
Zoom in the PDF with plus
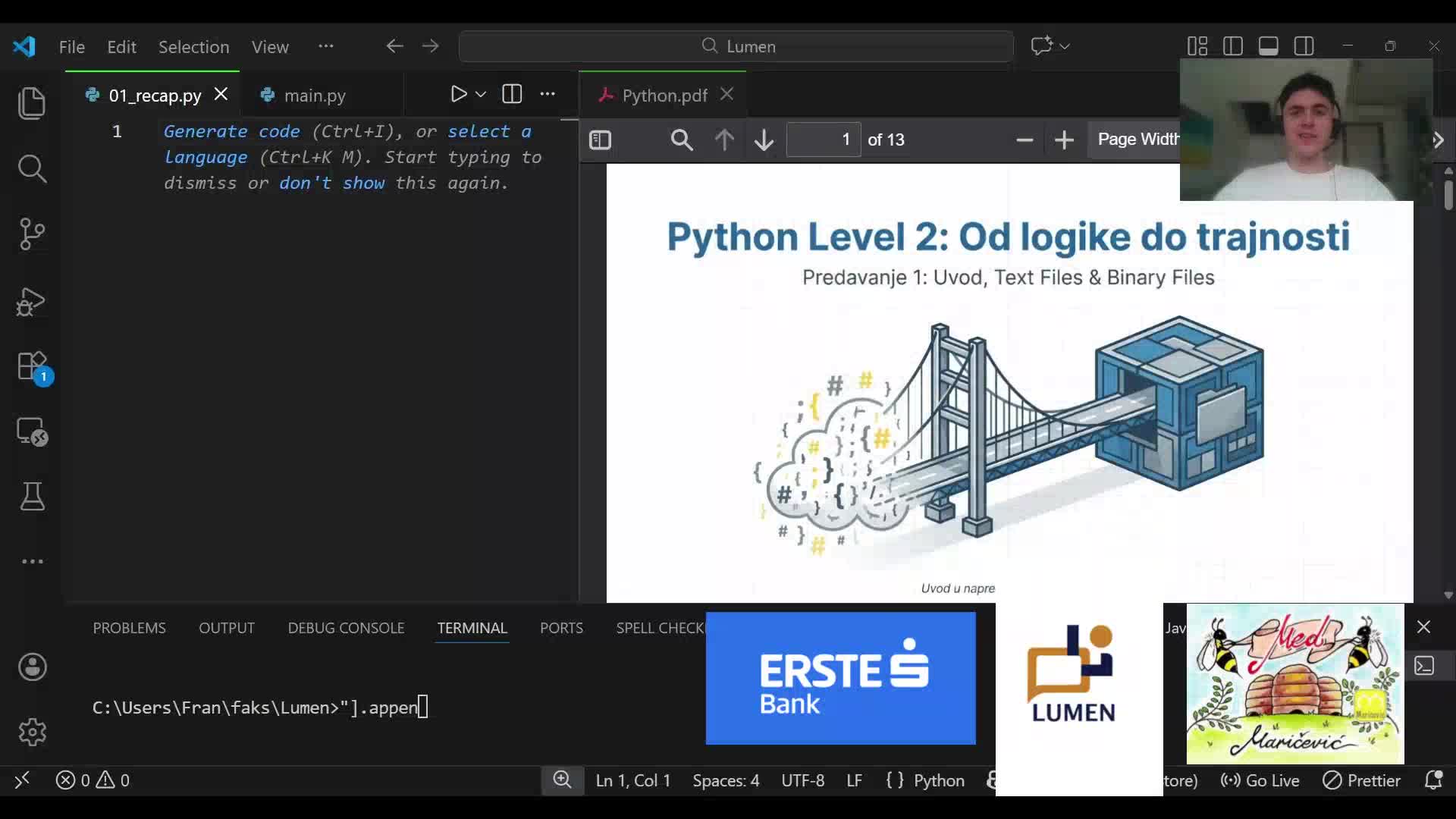(1064, 140)
